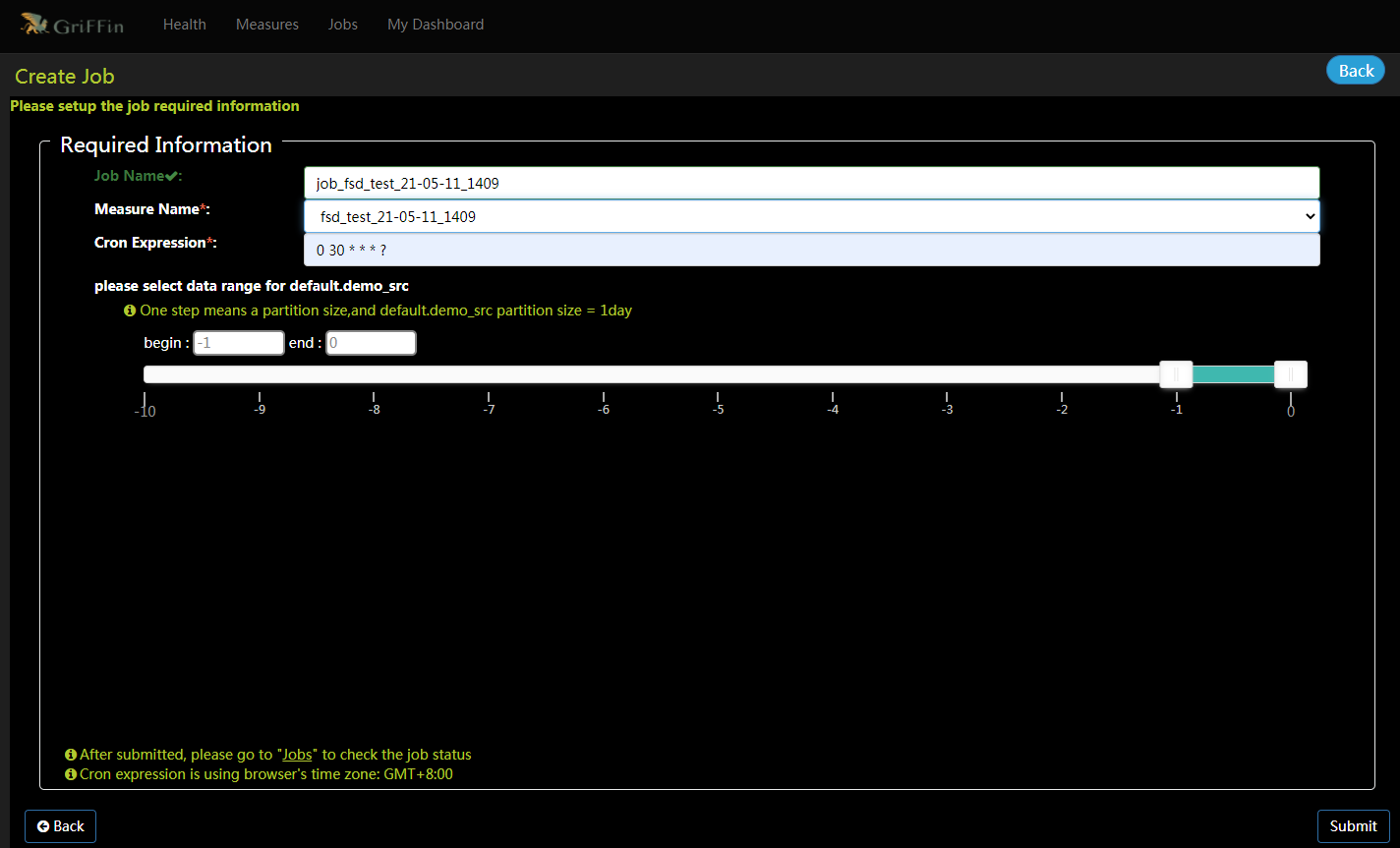Image resolution: width=1400 pixels, height=848 pixels.
Task: Open the underlined Jobs link
Action: point(297,755)
